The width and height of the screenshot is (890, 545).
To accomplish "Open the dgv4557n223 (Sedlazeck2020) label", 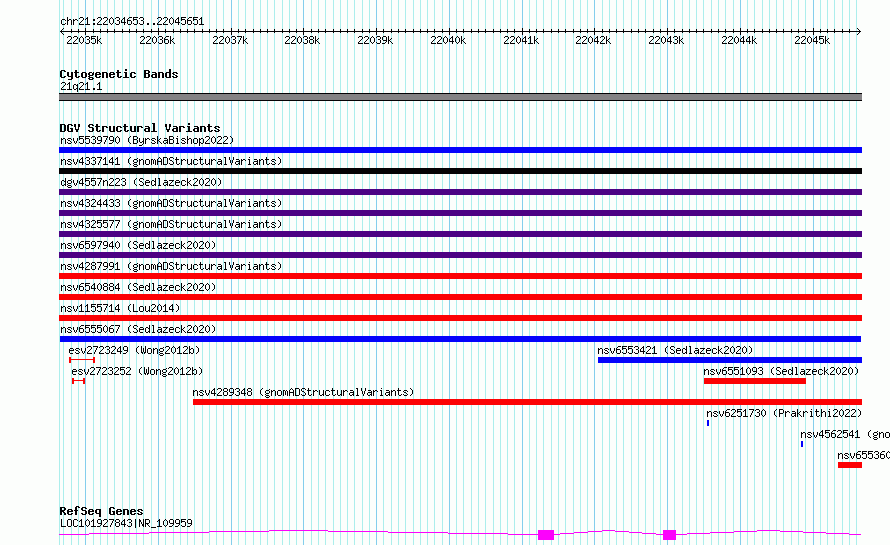I will (141, 182).
